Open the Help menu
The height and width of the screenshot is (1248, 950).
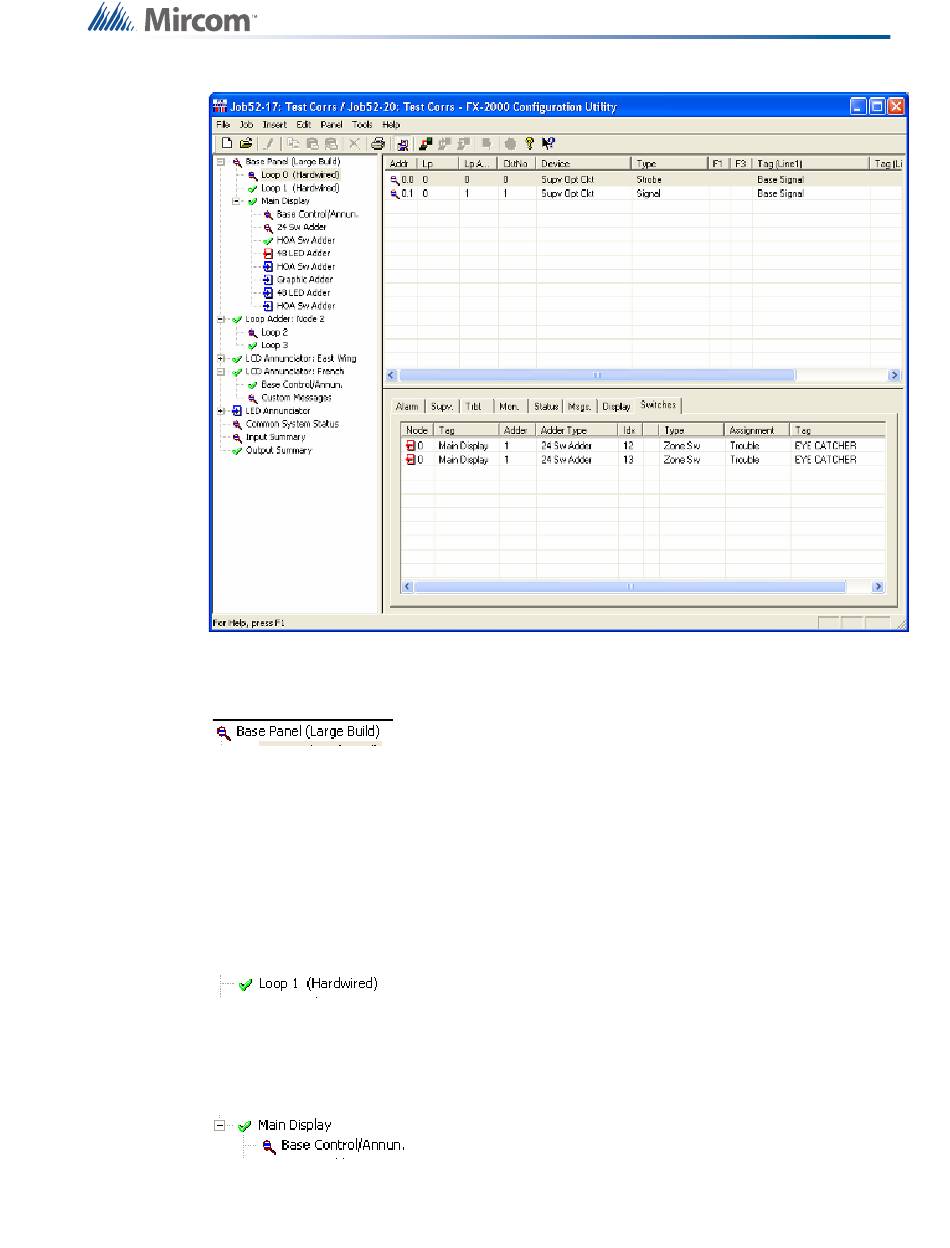point(391,124)
